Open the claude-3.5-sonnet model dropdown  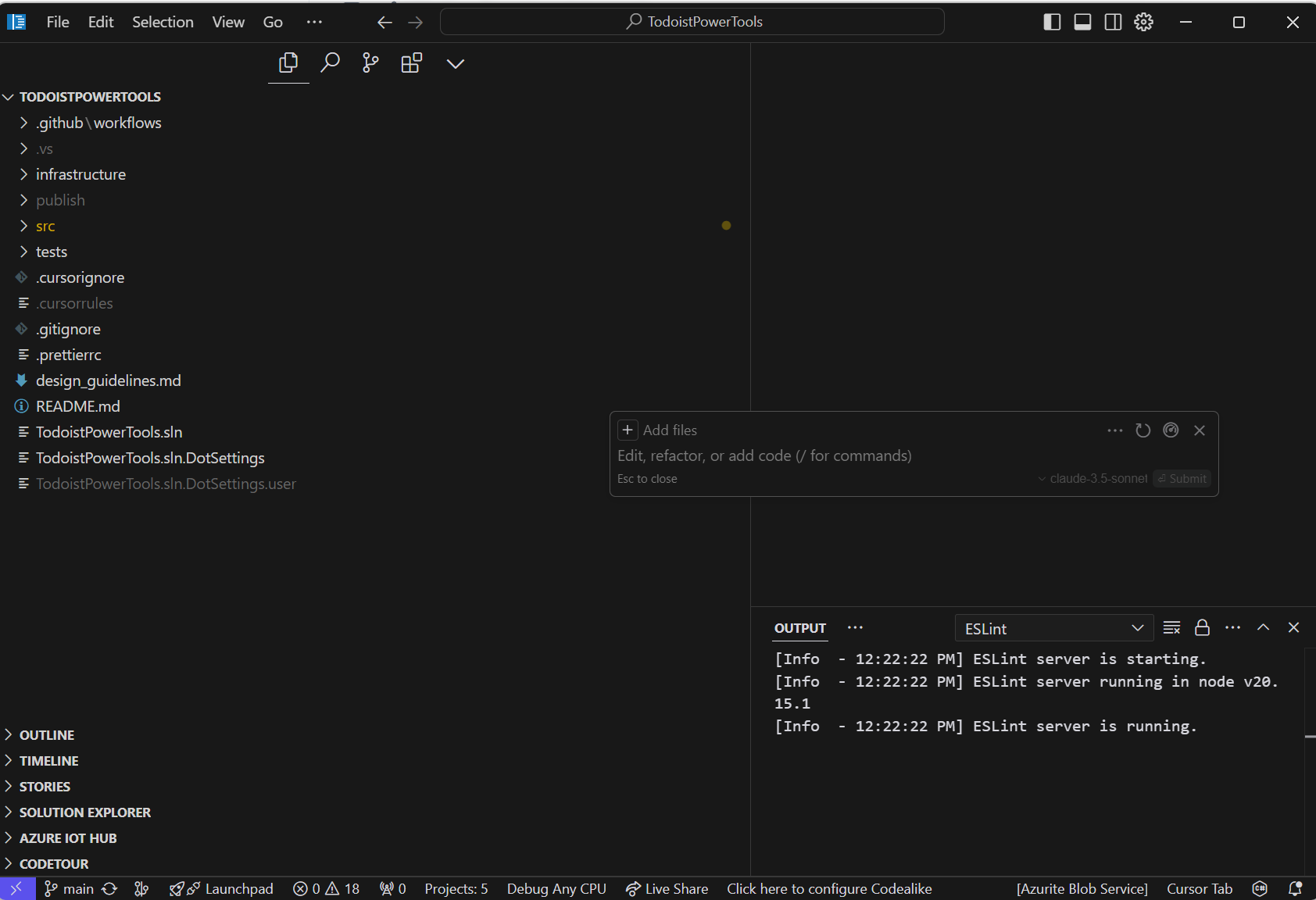(x=1092, y=479)
